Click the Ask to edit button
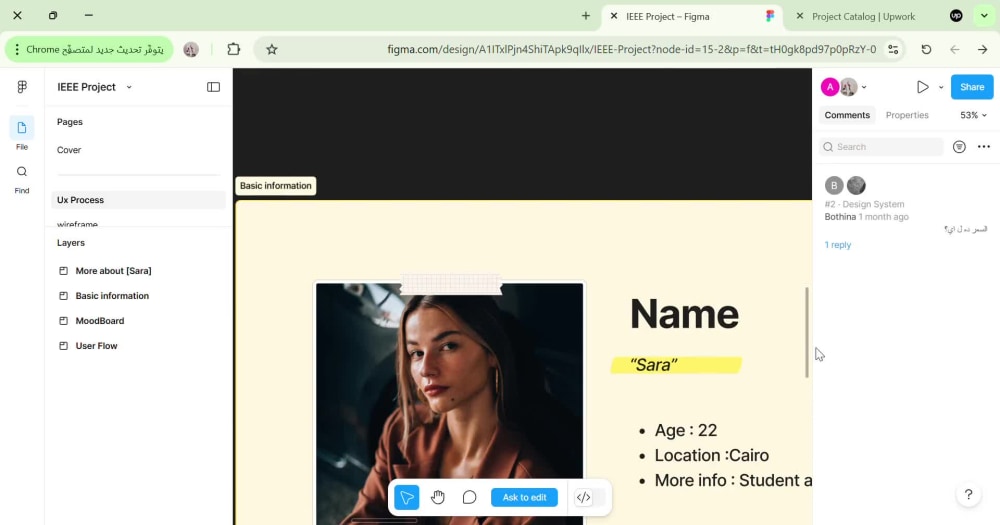Screen dimensions: 1000x525 click(524, 497)
